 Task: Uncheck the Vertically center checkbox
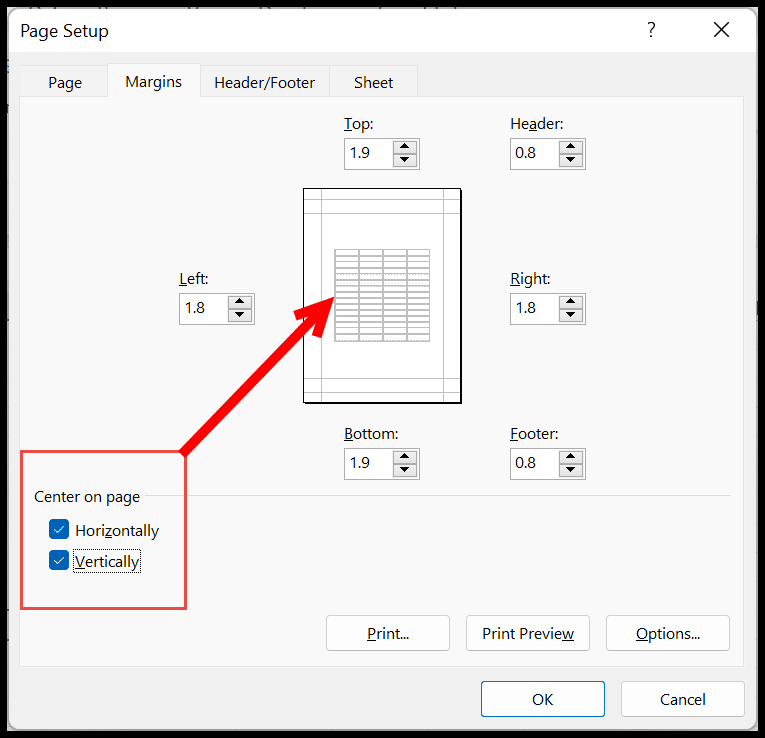59,561
